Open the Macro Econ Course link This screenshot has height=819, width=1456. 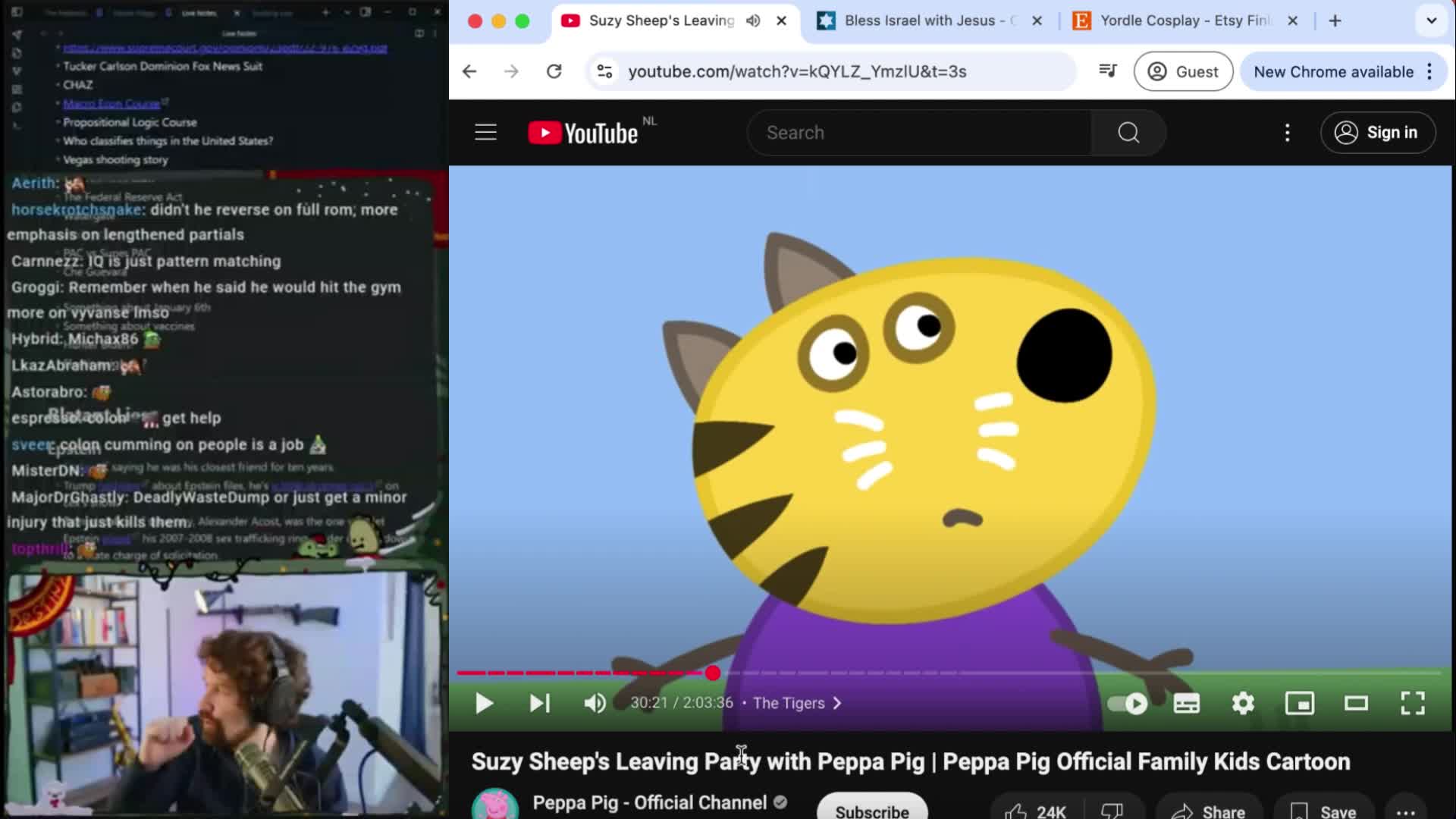pyautogui.click(x=111, y=103)
